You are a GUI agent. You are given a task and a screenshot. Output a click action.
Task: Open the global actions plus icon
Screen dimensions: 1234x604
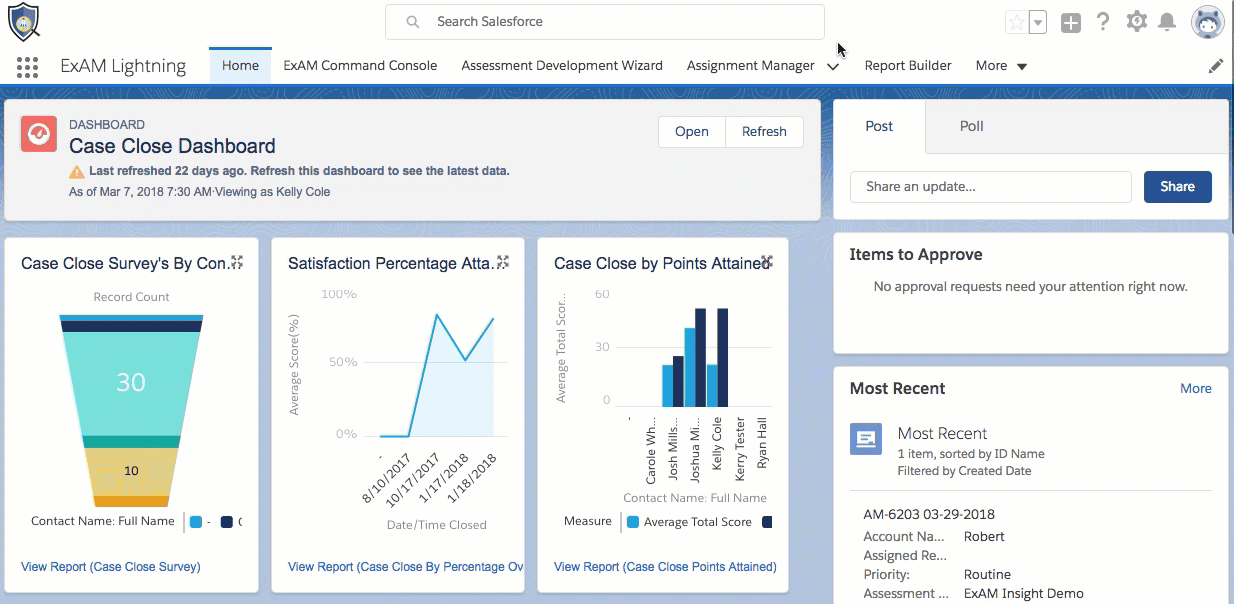click(x=1070, y=22)
